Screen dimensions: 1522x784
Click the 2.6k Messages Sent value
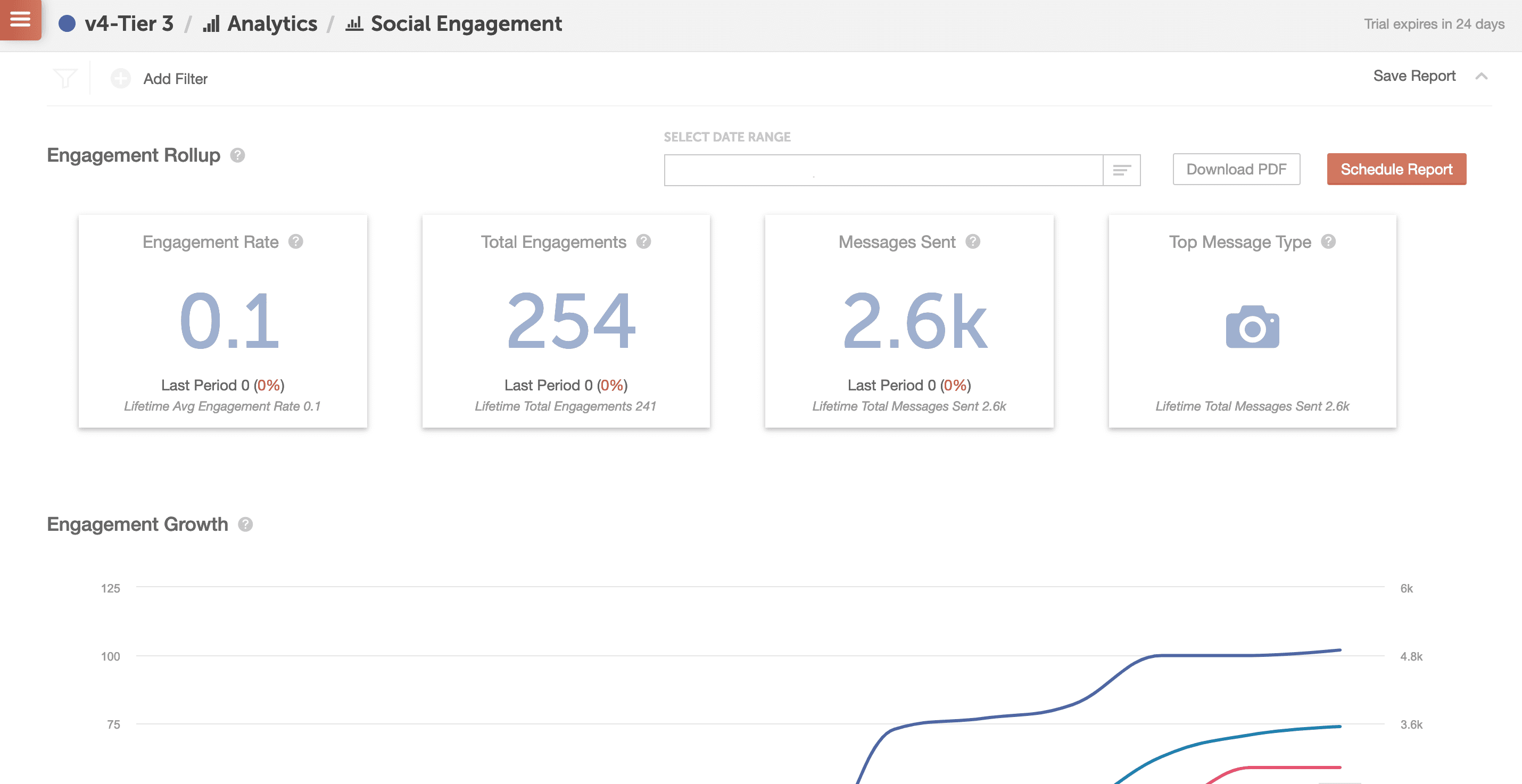pyautogui.click(x=914, y=322)
